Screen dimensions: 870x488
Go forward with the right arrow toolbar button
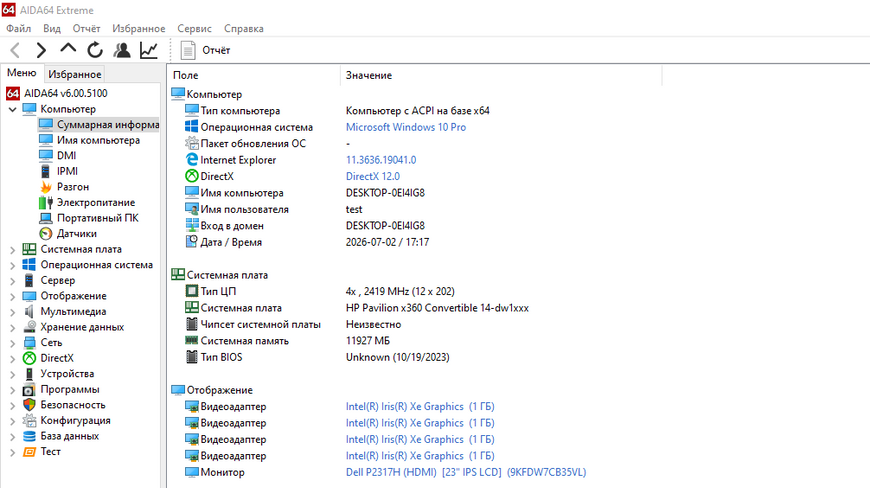[41, 50]
